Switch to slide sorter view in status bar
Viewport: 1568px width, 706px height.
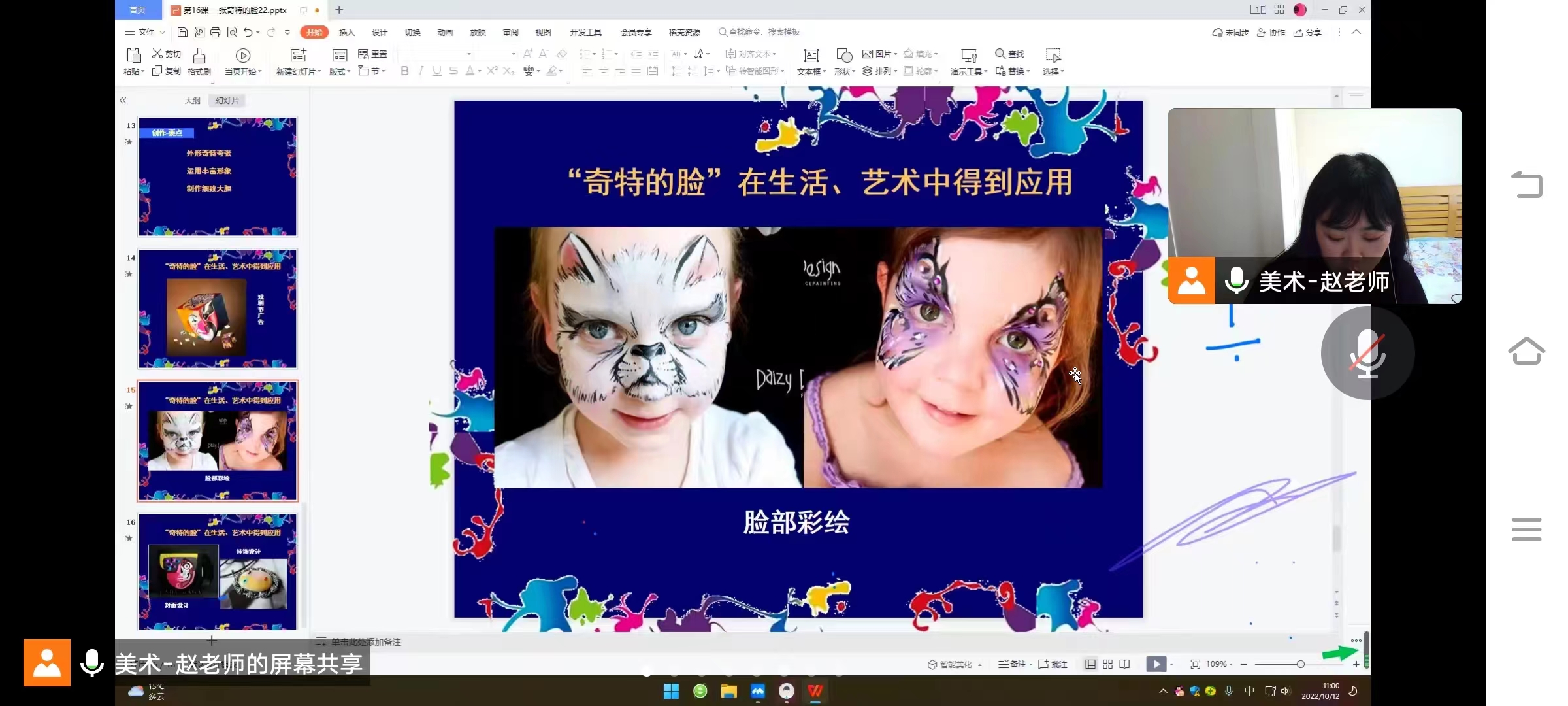pos(1107,664)
